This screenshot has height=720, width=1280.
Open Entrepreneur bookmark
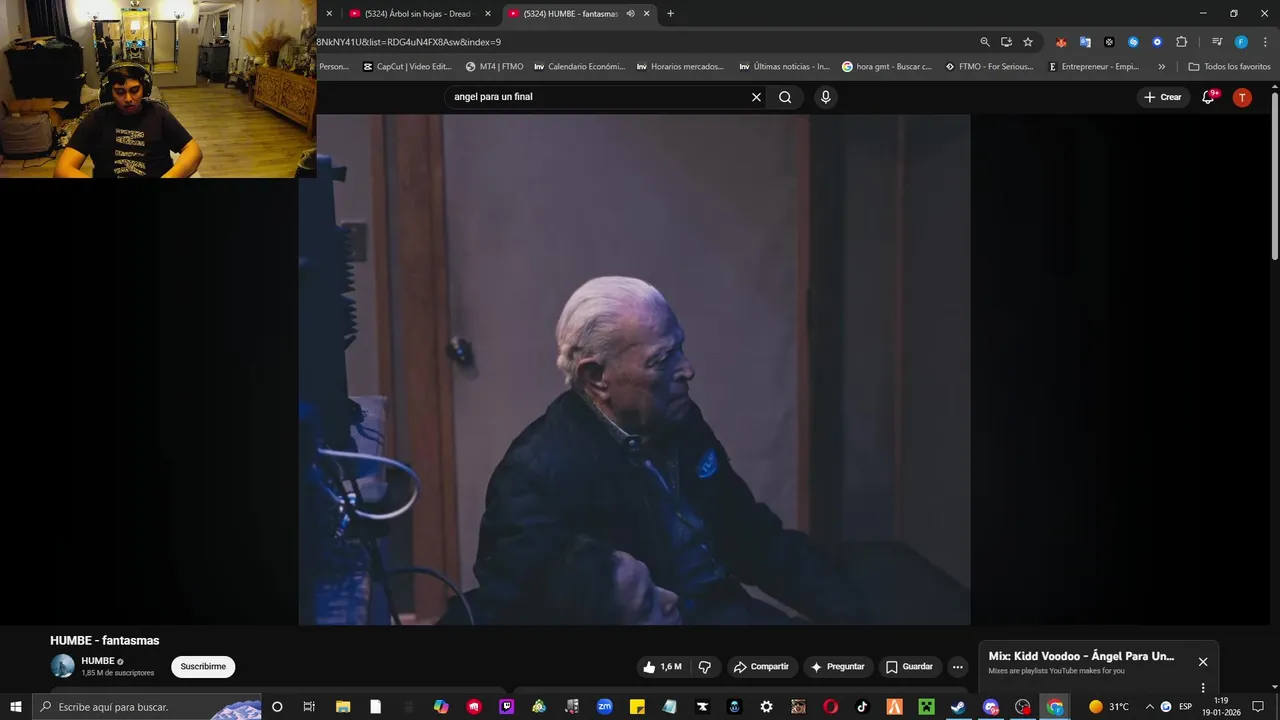(x=1093, y=67)
